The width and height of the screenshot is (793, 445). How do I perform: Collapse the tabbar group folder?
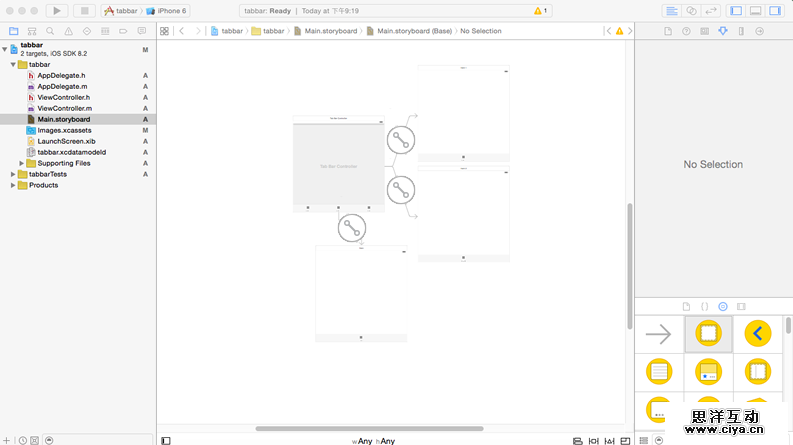tap(13, 64)
